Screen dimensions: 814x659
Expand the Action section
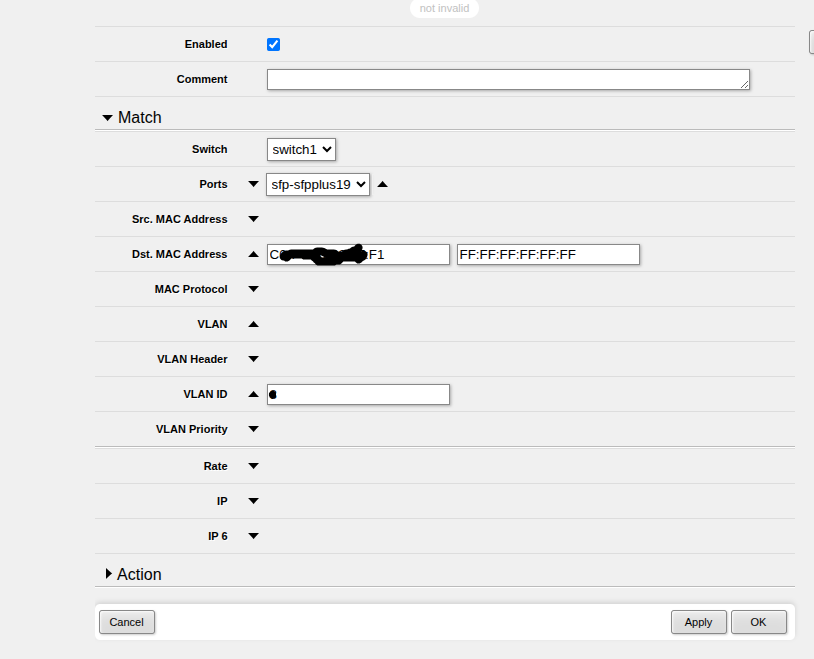109,574
